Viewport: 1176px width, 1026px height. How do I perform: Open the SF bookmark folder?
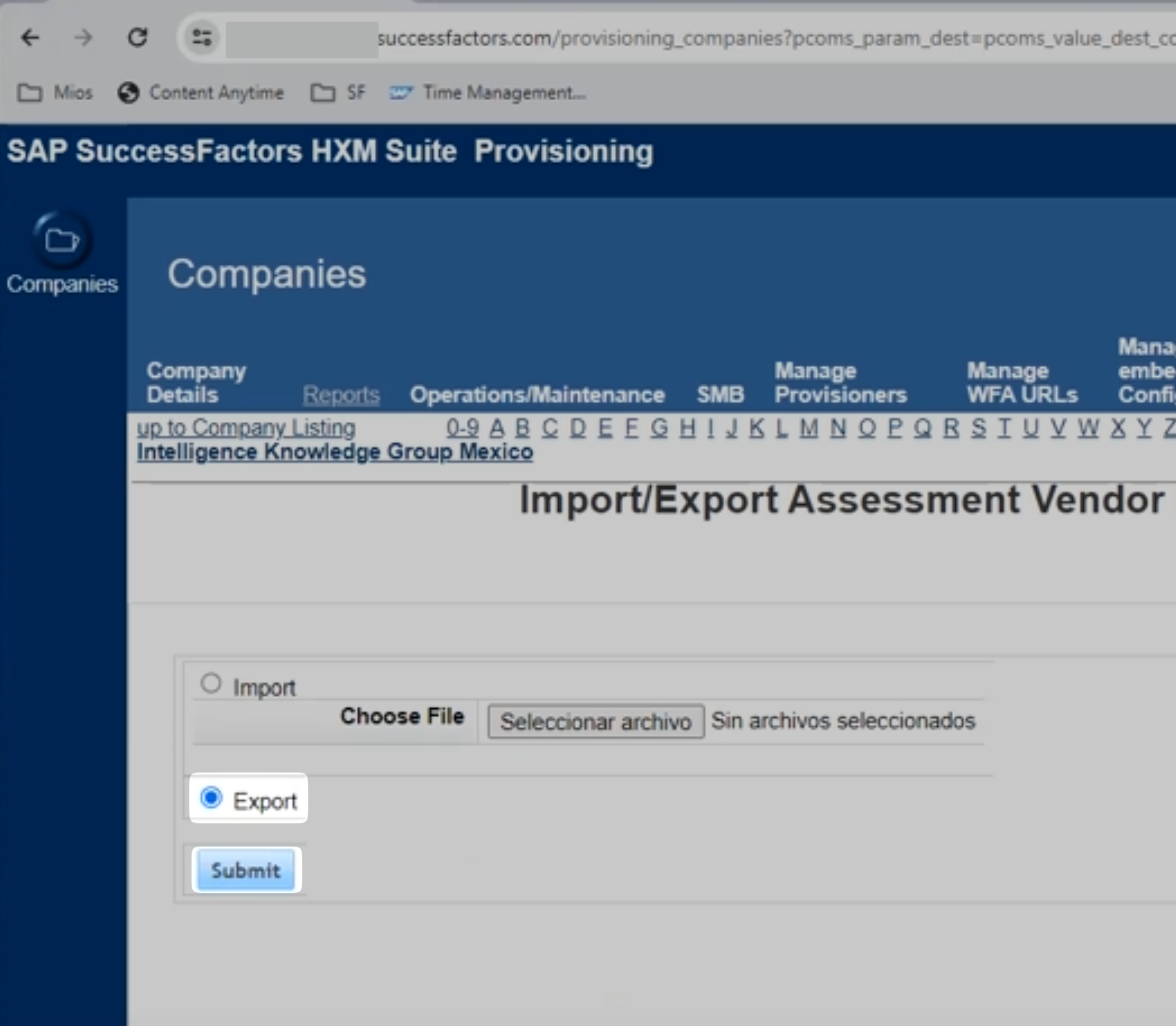click(338, 93)
